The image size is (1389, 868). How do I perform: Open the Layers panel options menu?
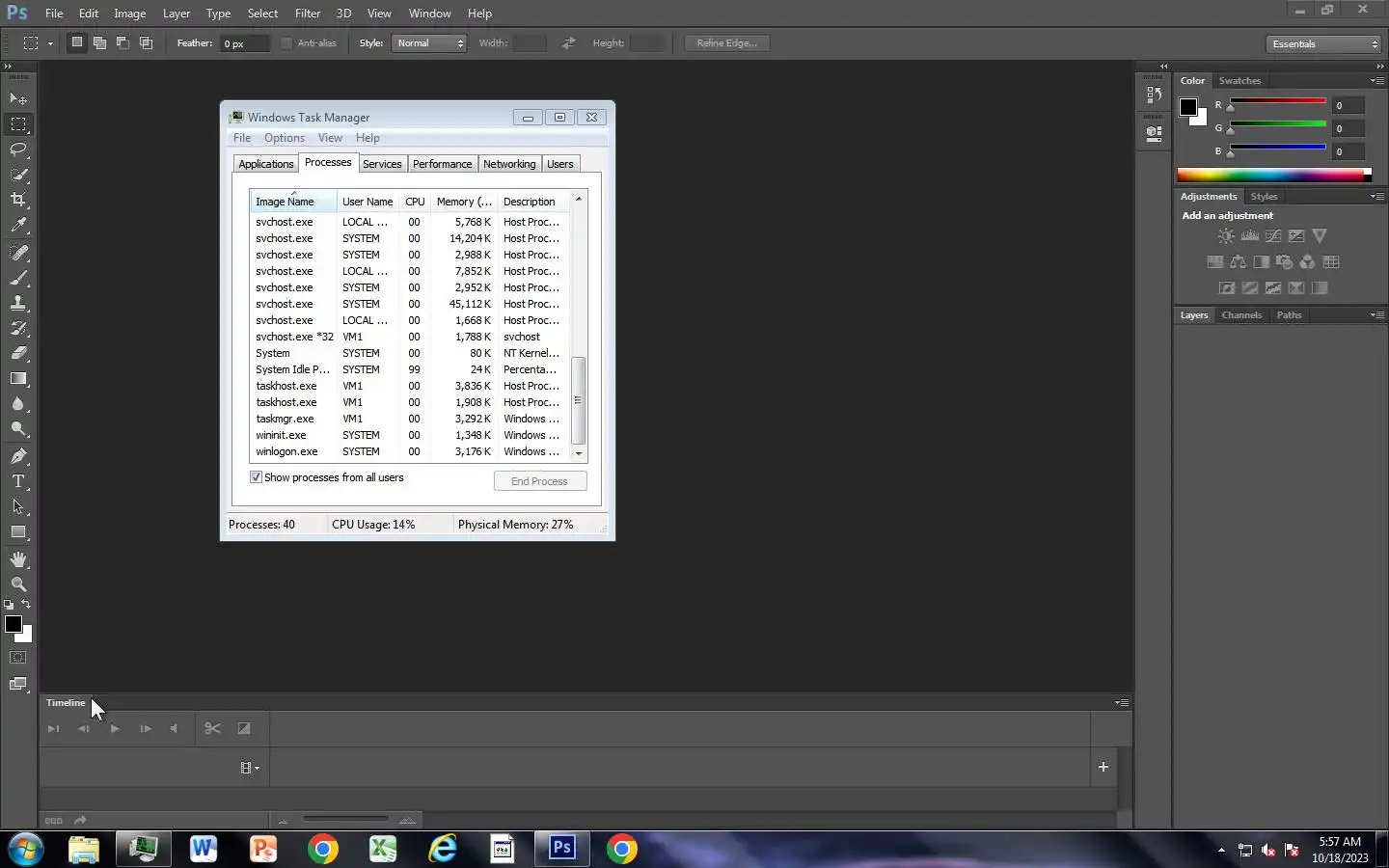[x=1376, y=315]
